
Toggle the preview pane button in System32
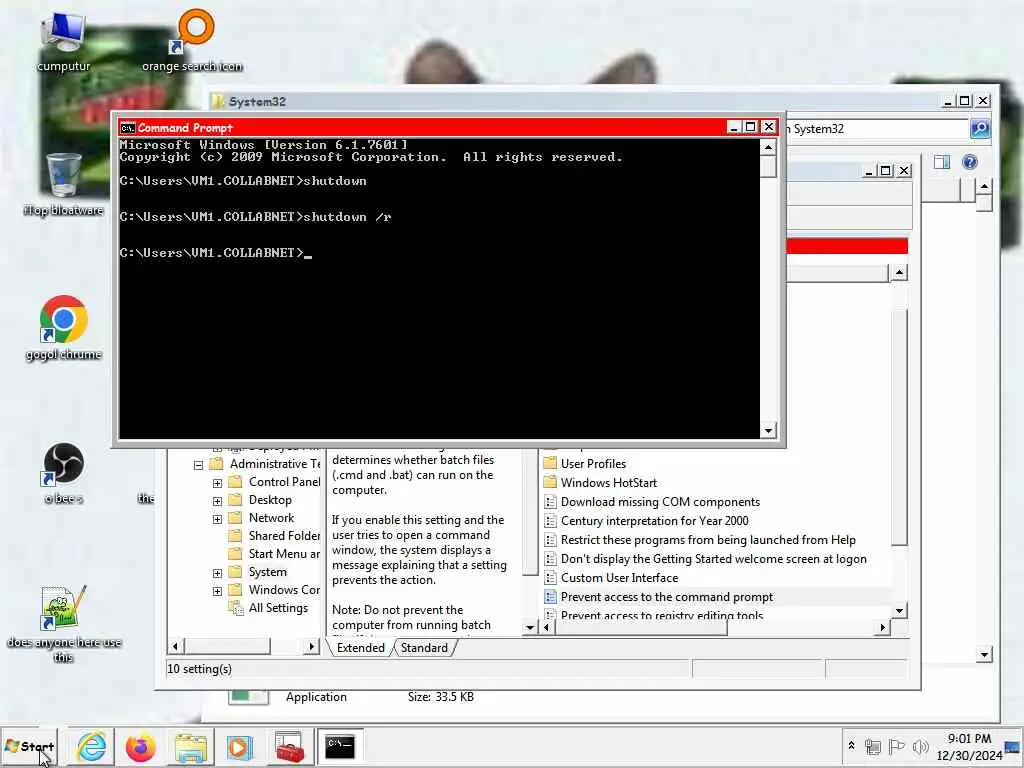click(942, 162)
